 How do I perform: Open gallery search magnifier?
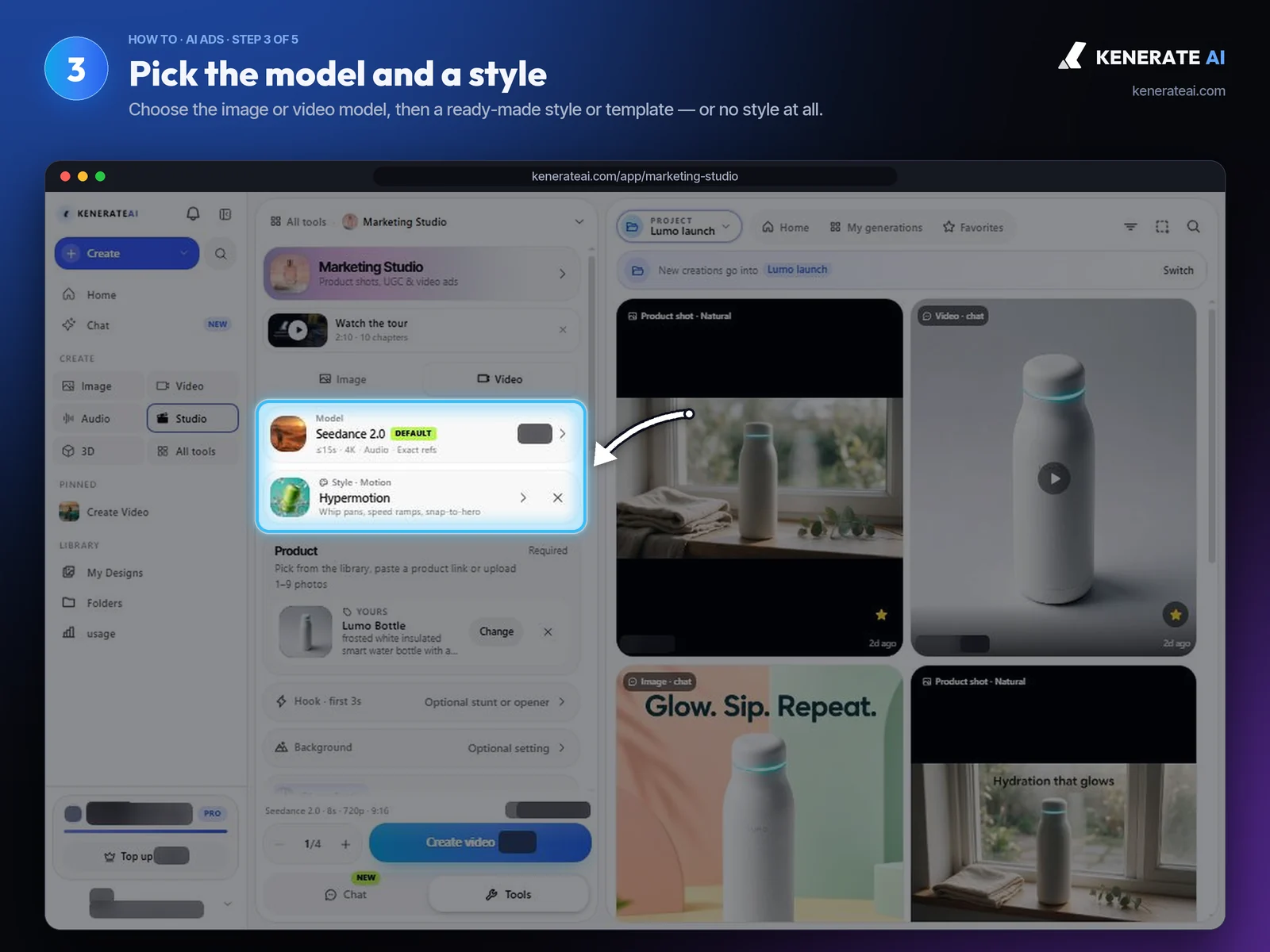(x=1193, y=227)
